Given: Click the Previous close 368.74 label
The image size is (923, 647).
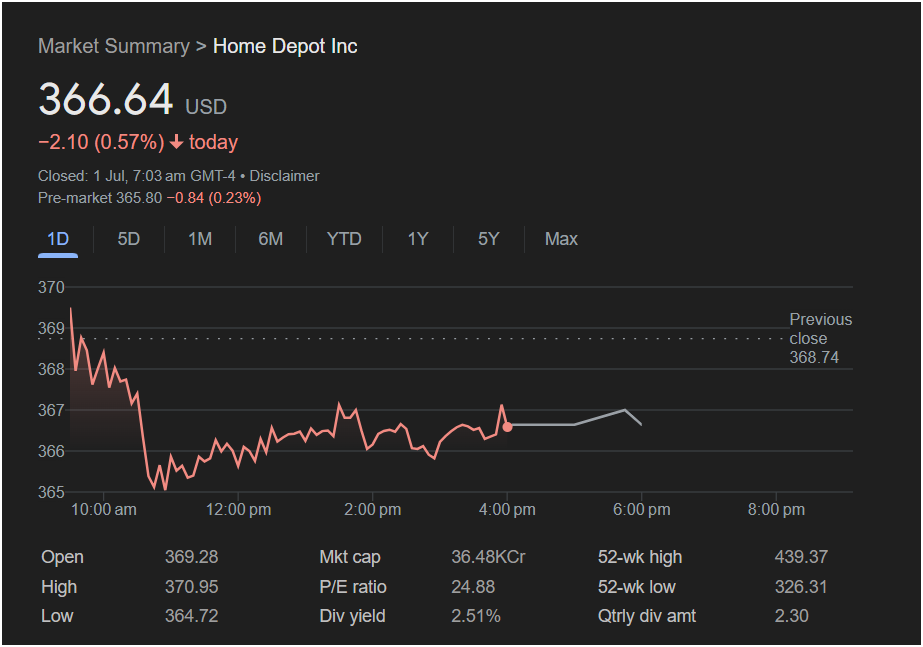Looking at the screenshot, I should coord(820,339).
